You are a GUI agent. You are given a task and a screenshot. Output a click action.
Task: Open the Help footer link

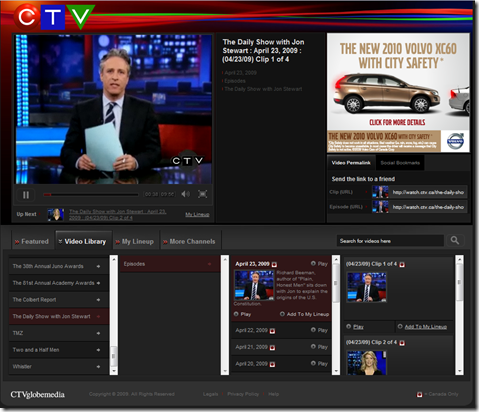tap(273, 394)
